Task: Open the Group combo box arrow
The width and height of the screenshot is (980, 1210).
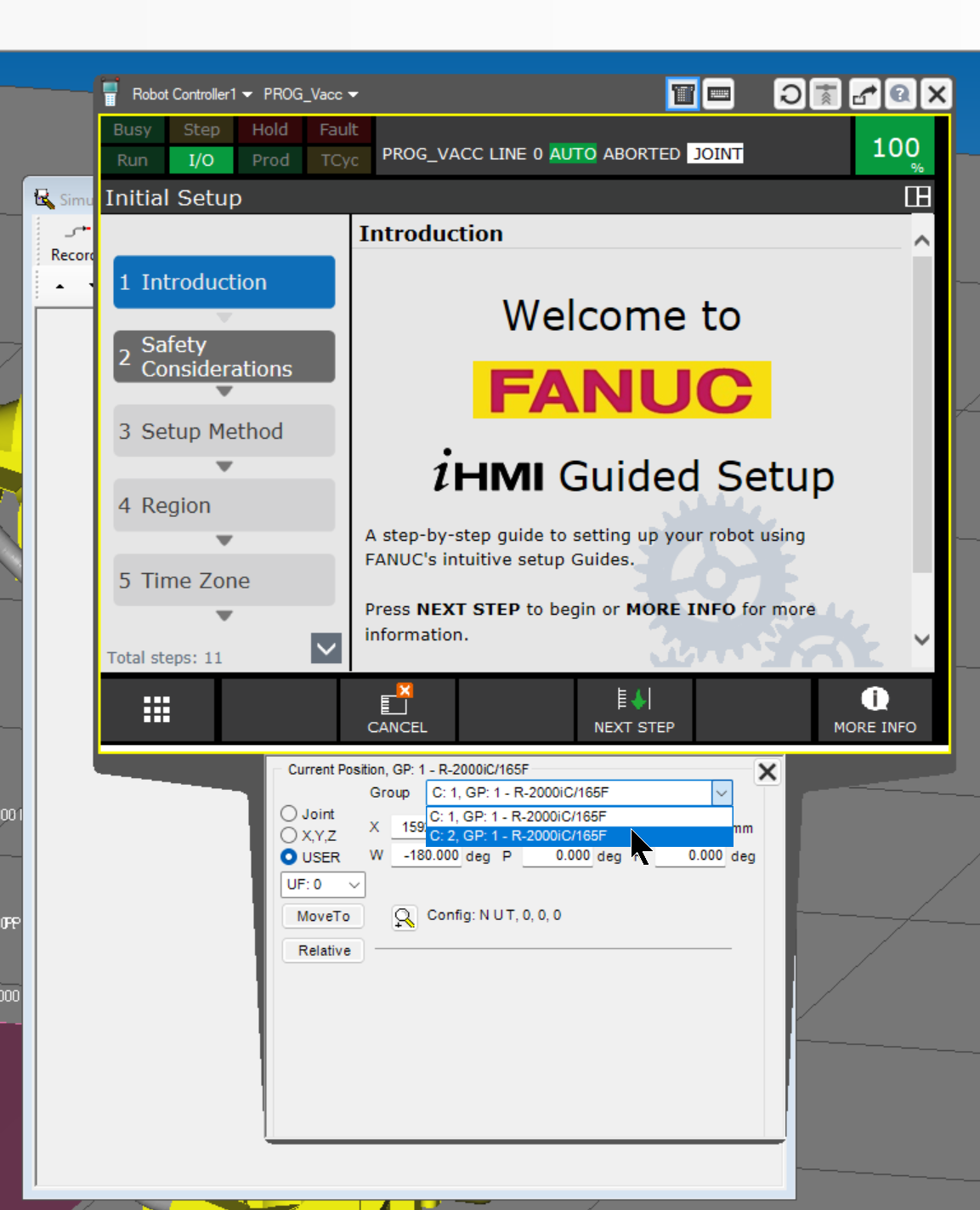Action: [x=722, y=792]
